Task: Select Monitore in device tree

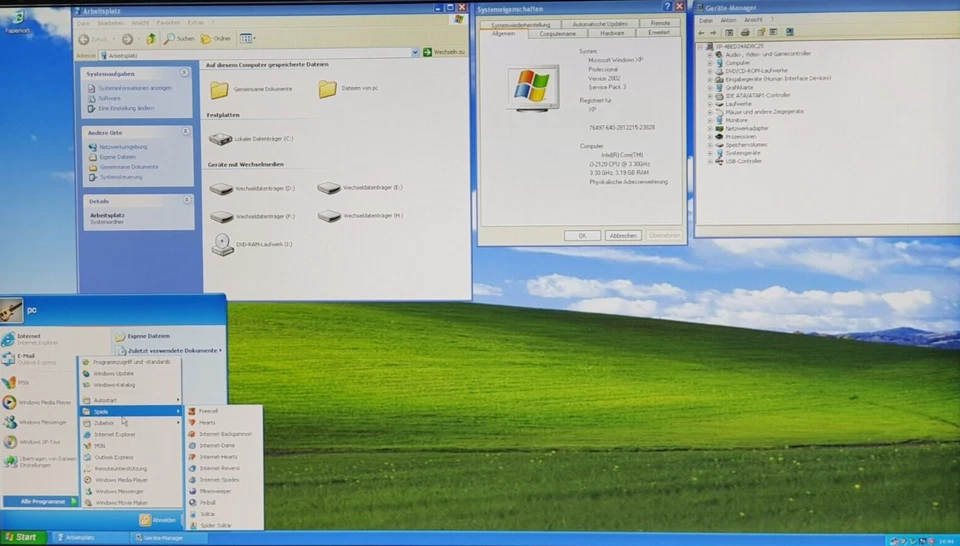Action: coord(736,121)
